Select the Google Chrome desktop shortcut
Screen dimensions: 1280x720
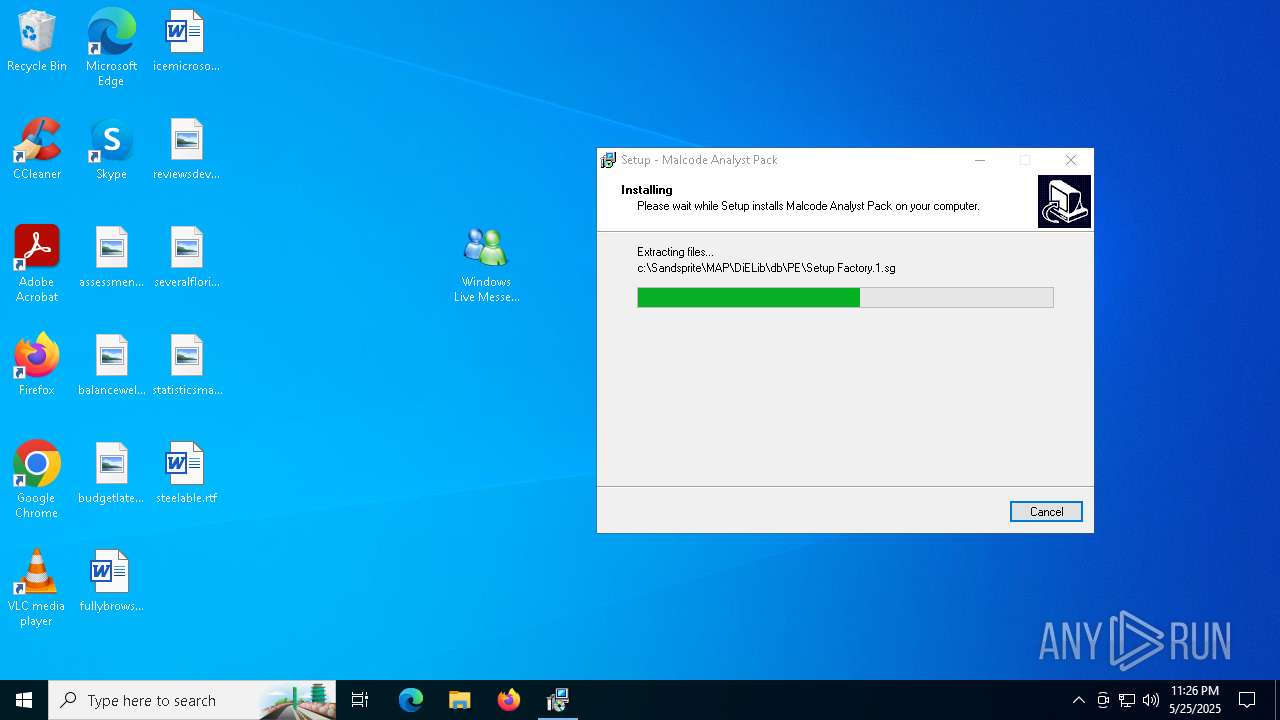(x=37, y=480)
